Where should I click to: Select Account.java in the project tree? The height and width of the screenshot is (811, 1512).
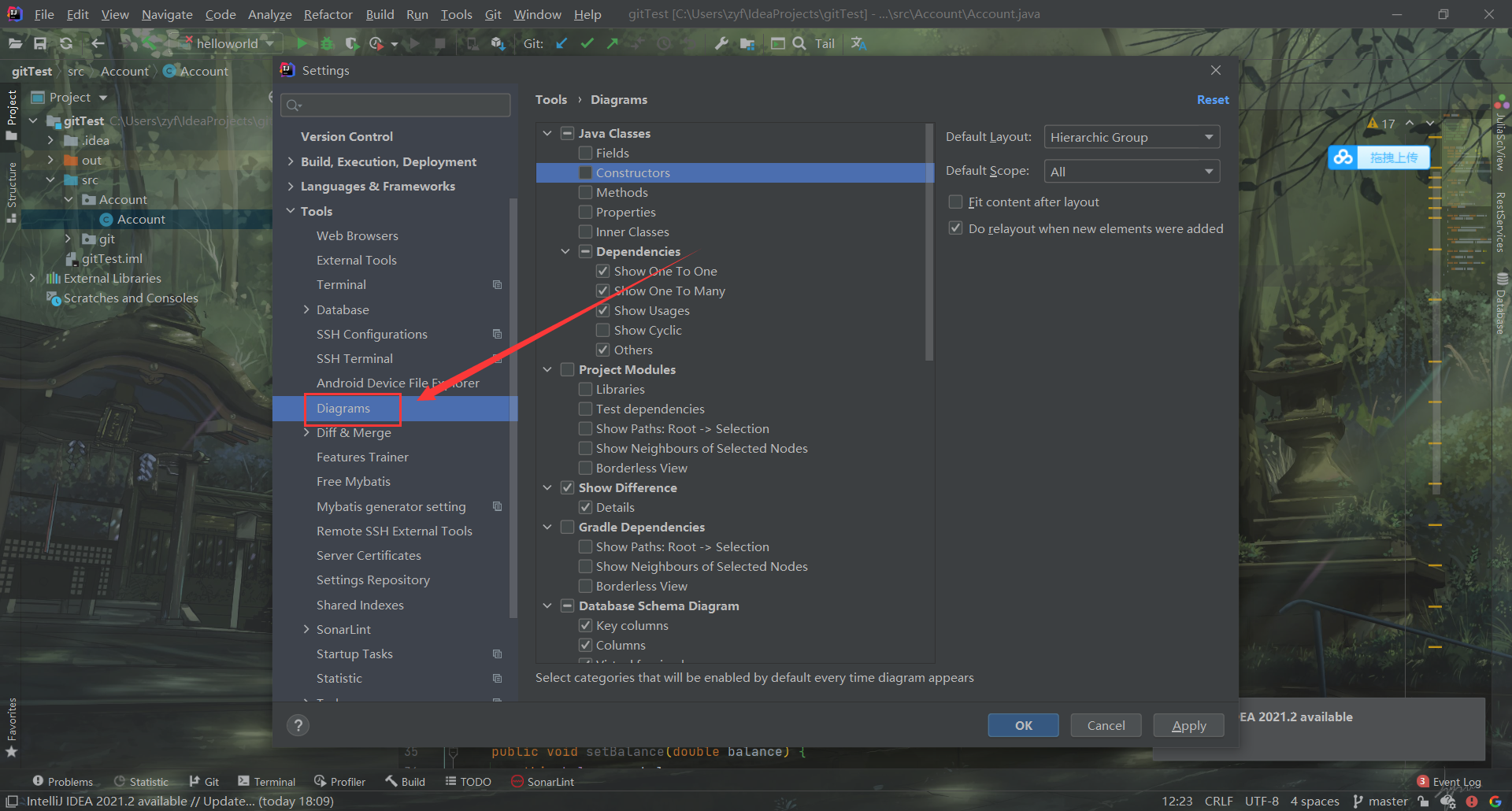coord(141,219)
